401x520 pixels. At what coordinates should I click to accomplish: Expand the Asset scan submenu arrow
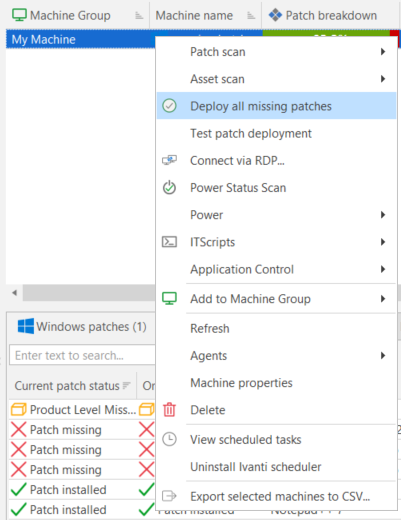pyautogui.click(x=383, y=79)
